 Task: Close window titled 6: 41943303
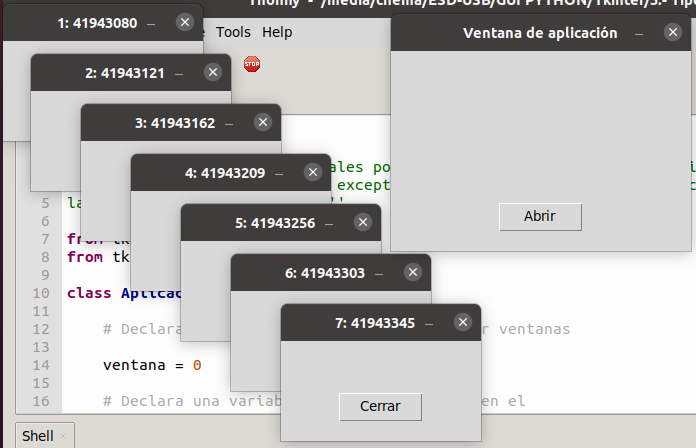pos(413,272)
